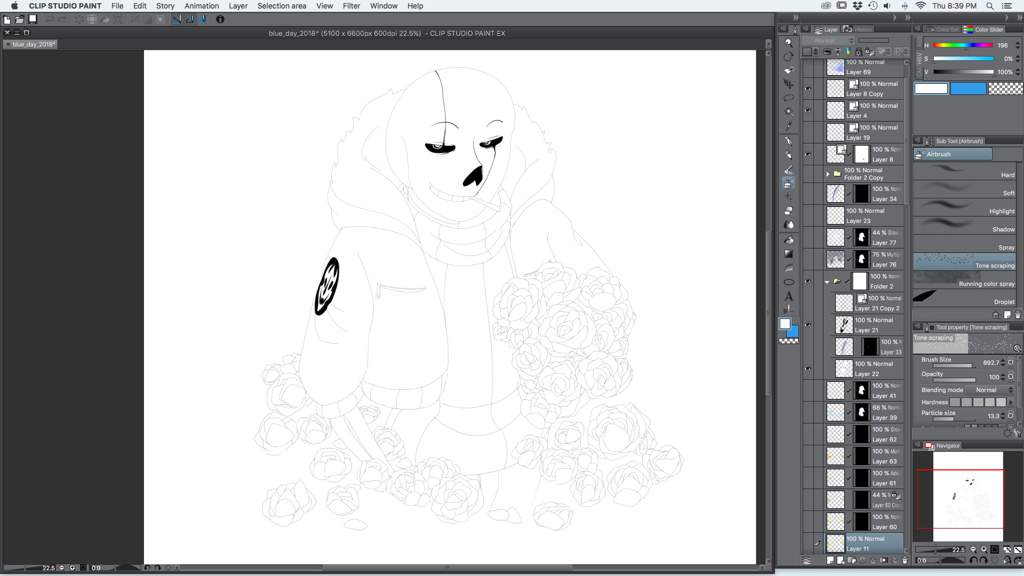Select the Brush tool
The width and height of the screenshot is (1024, 576).
789,170
